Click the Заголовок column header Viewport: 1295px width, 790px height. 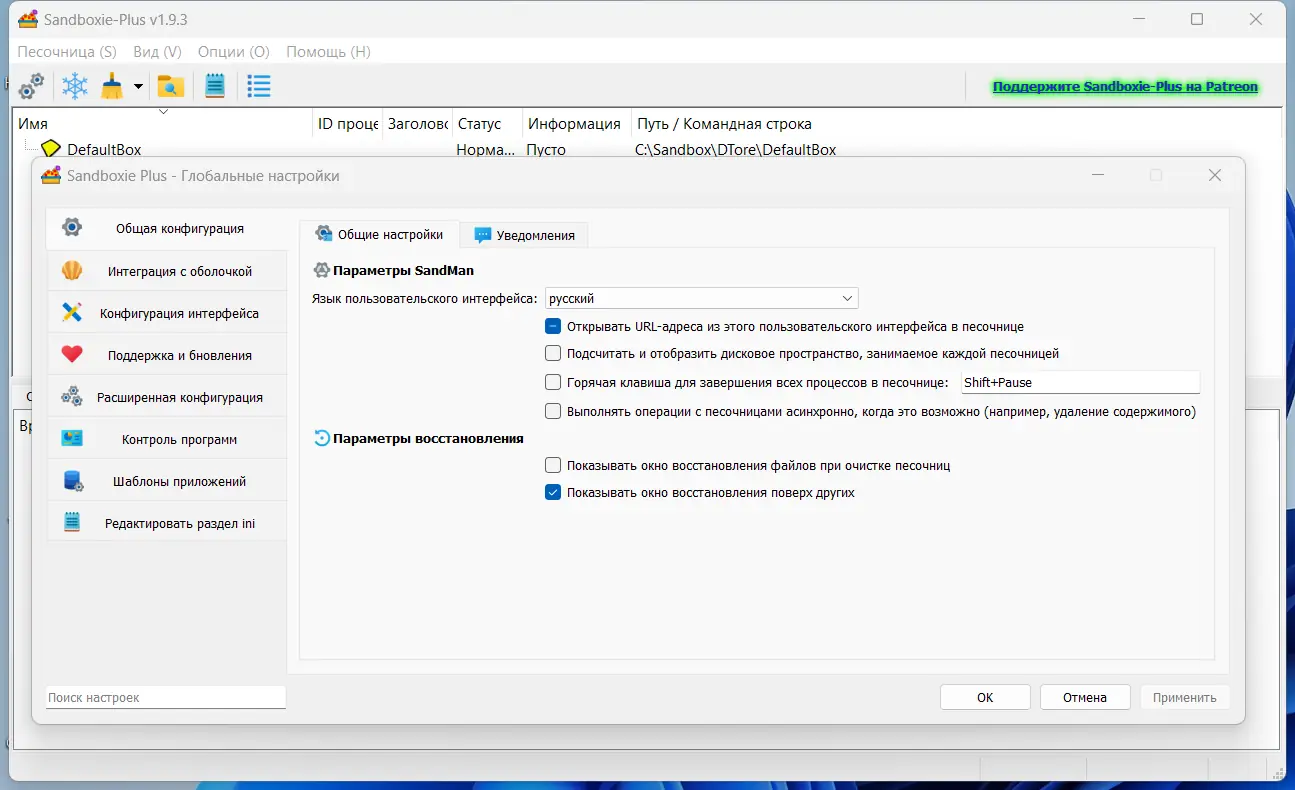tap(418, 124)
